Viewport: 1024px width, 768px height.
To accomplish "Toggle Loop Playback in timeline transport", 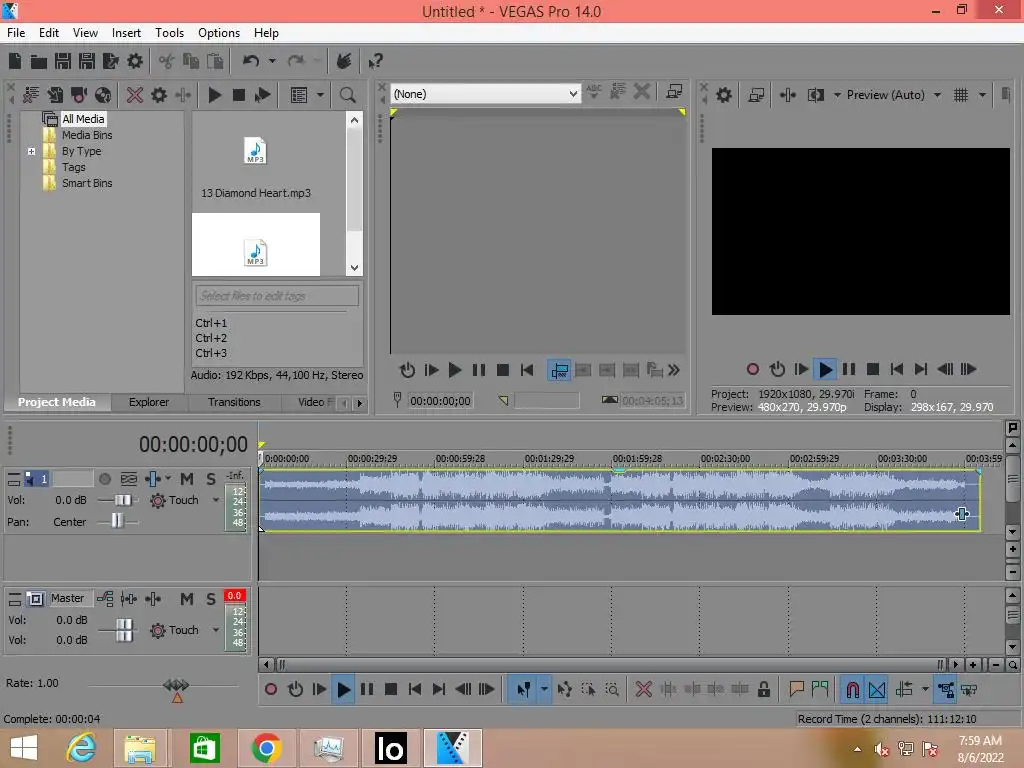I will coord(295,690).
